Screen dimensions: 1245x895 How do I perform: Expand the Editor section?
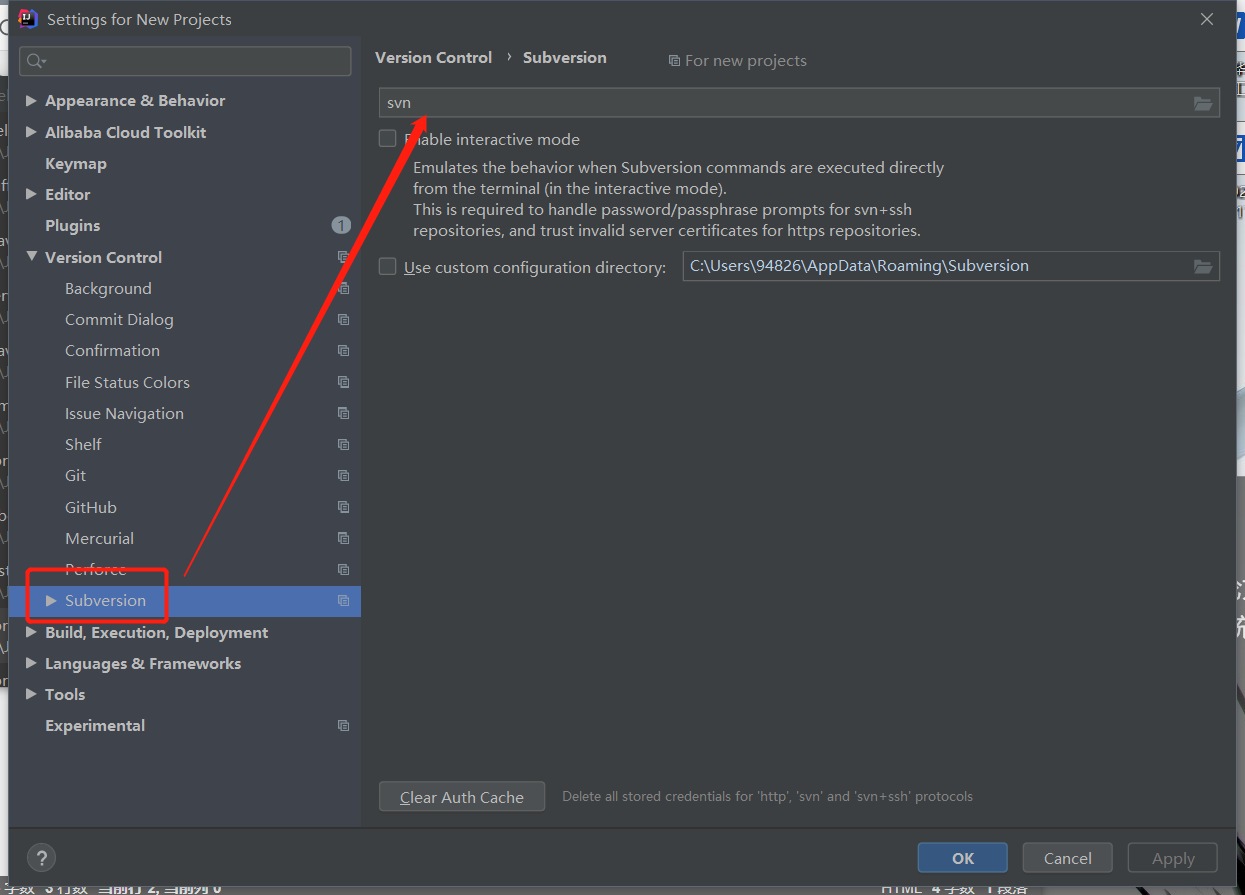tap(31, 194)
